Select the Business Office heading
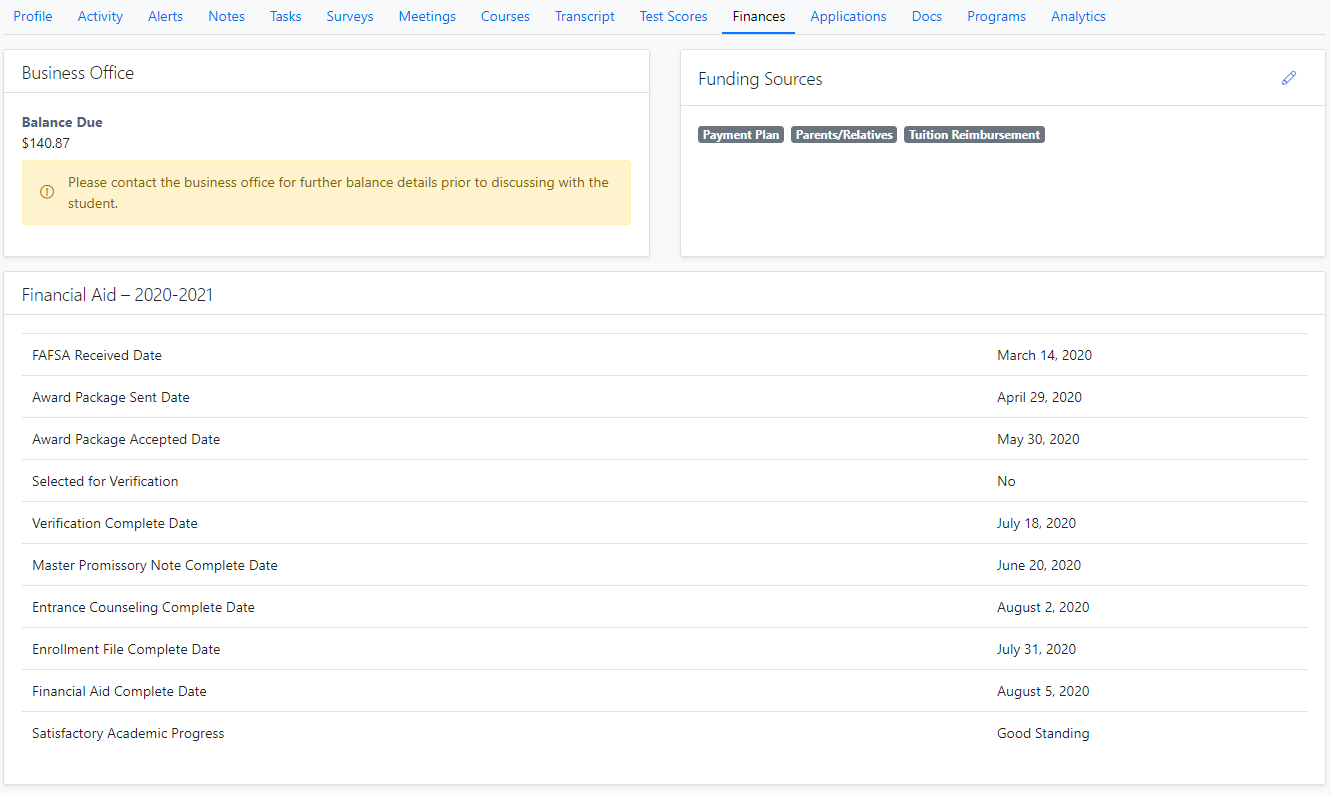 tap(78, 73)
